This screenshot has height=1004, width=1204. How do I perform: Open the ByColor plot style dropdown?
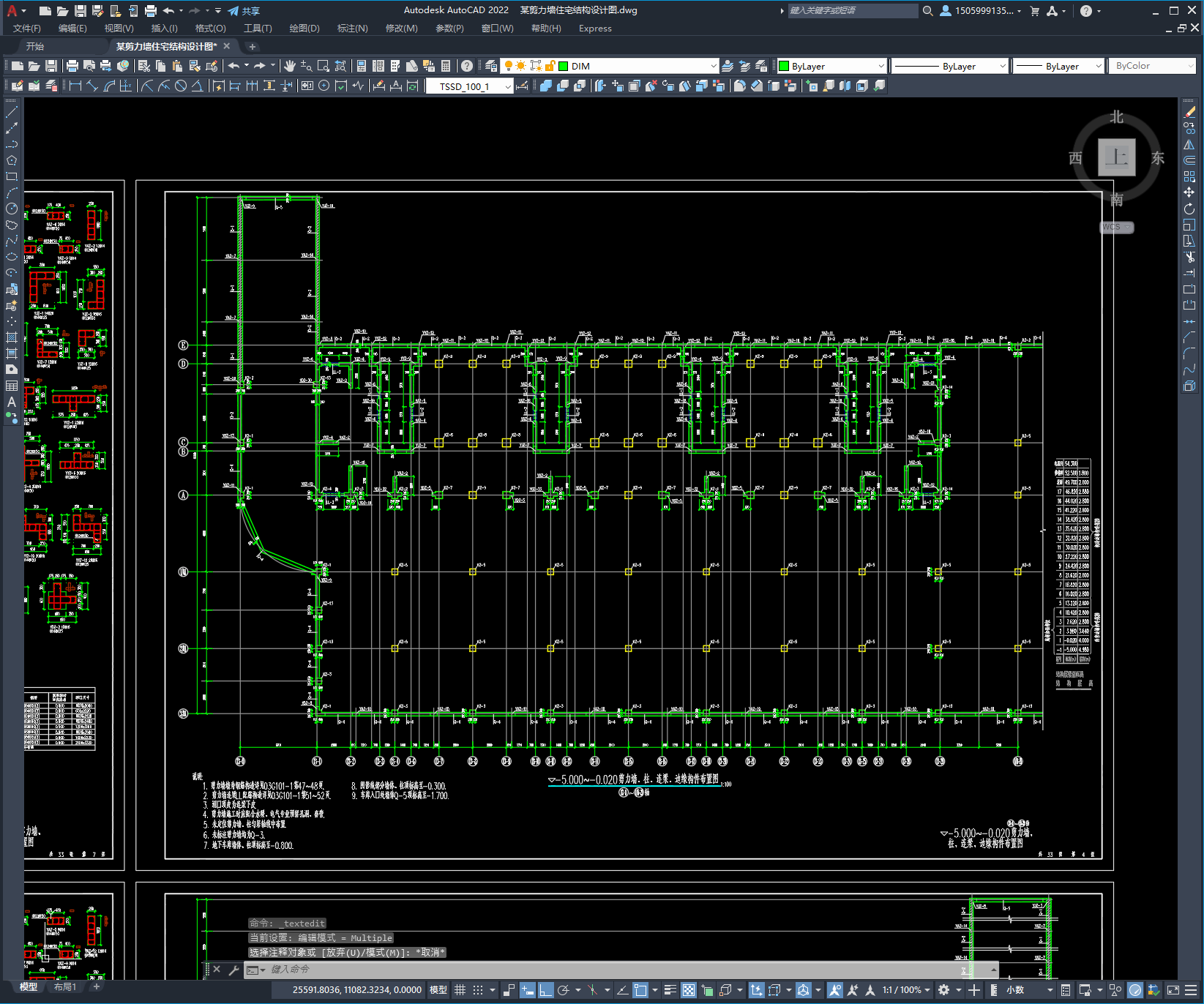[x=1190, y=66]
